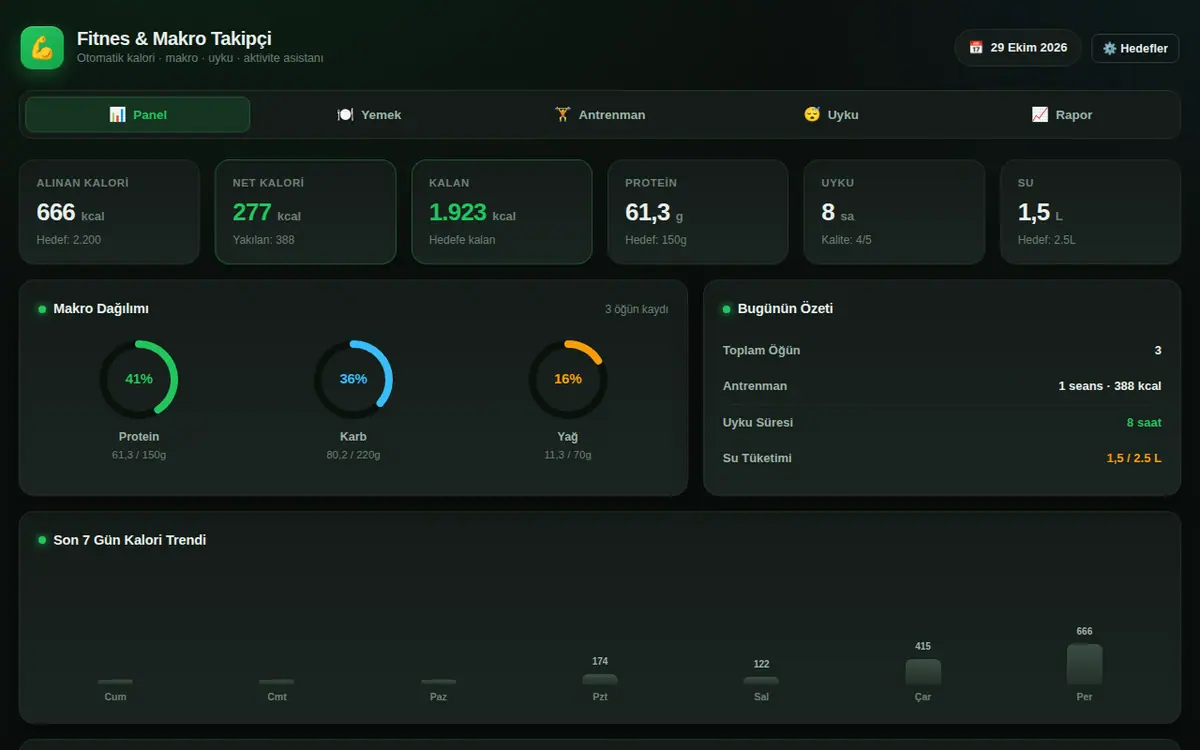Viewport: 1200px width, 750px height.
Task: Click the Su Tüketimi row in Bugünün Özeti
Action: click(942, 458)
